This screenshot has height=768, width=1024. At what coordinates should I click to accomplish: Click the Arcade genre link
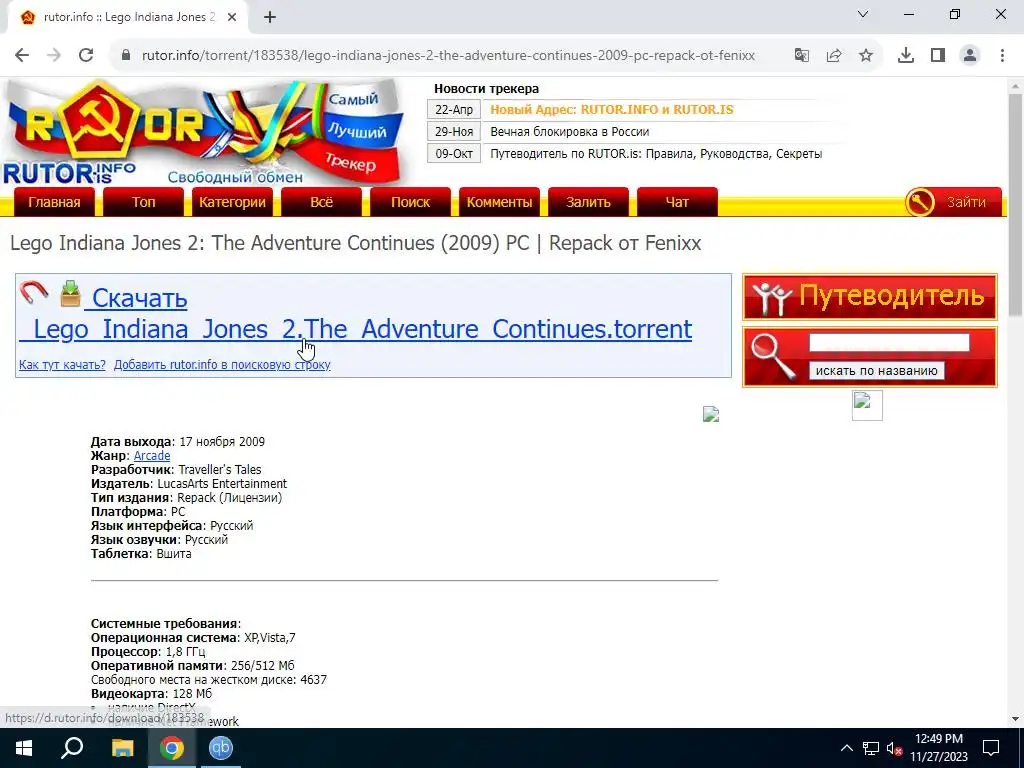pos(152,456)
